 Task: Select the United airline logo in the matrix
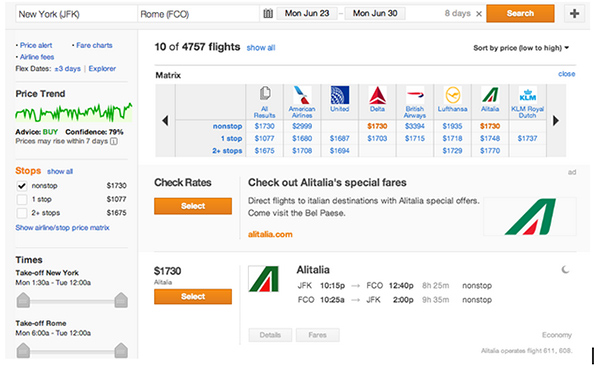click(x=340, y=95)
